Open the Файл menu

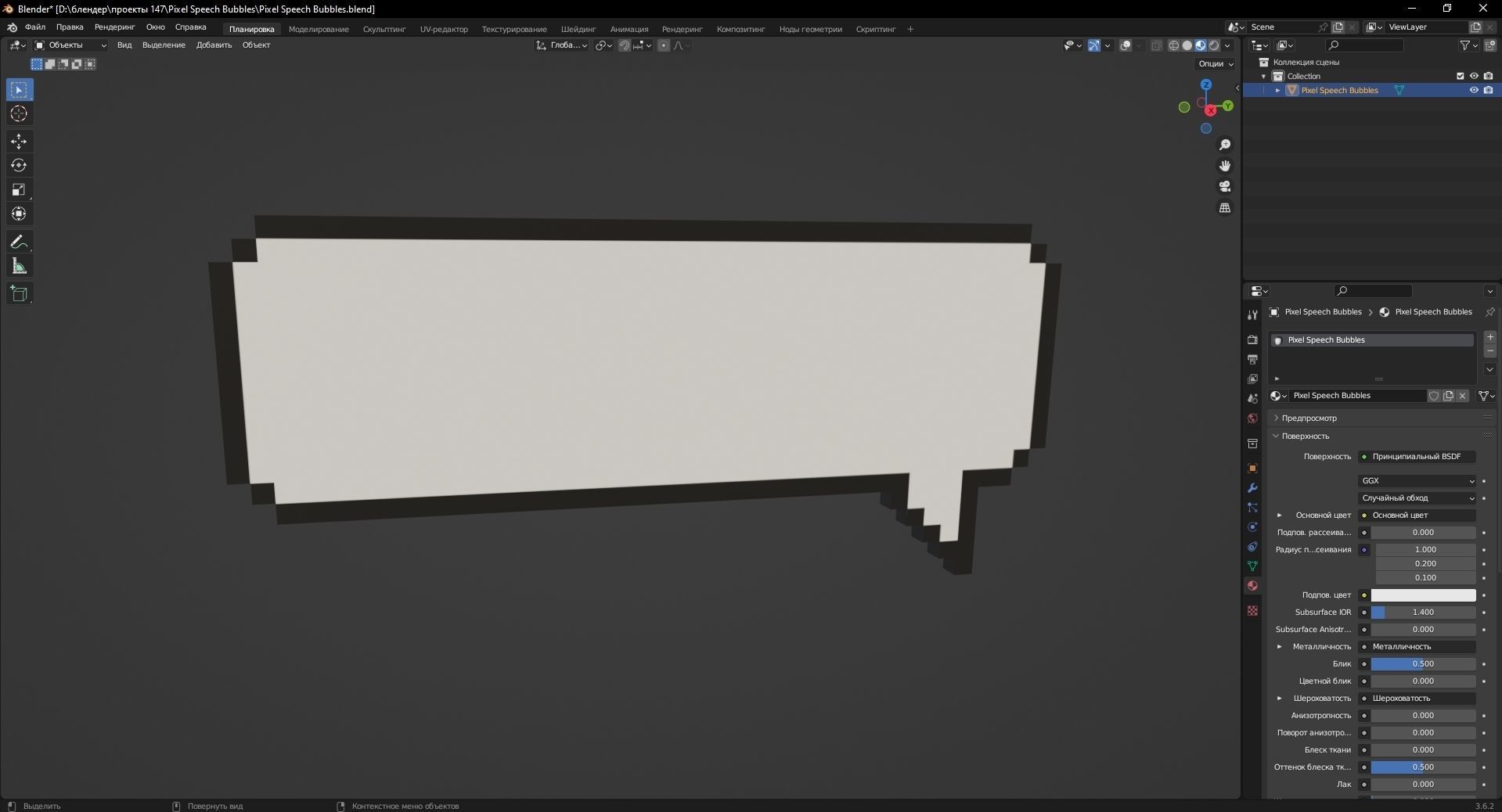(x=35, y=27)
